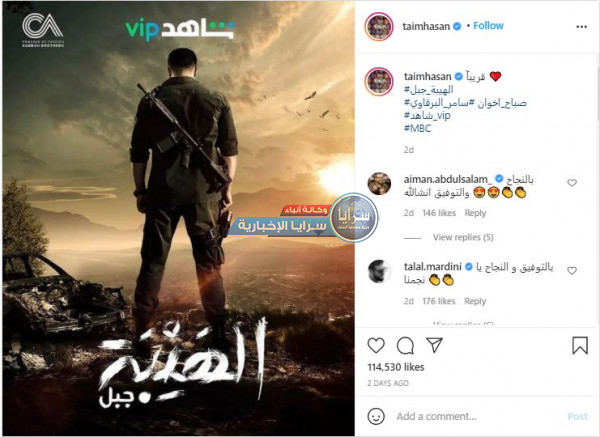
Task: Share the post via paper plane icon
Action: 435,345
